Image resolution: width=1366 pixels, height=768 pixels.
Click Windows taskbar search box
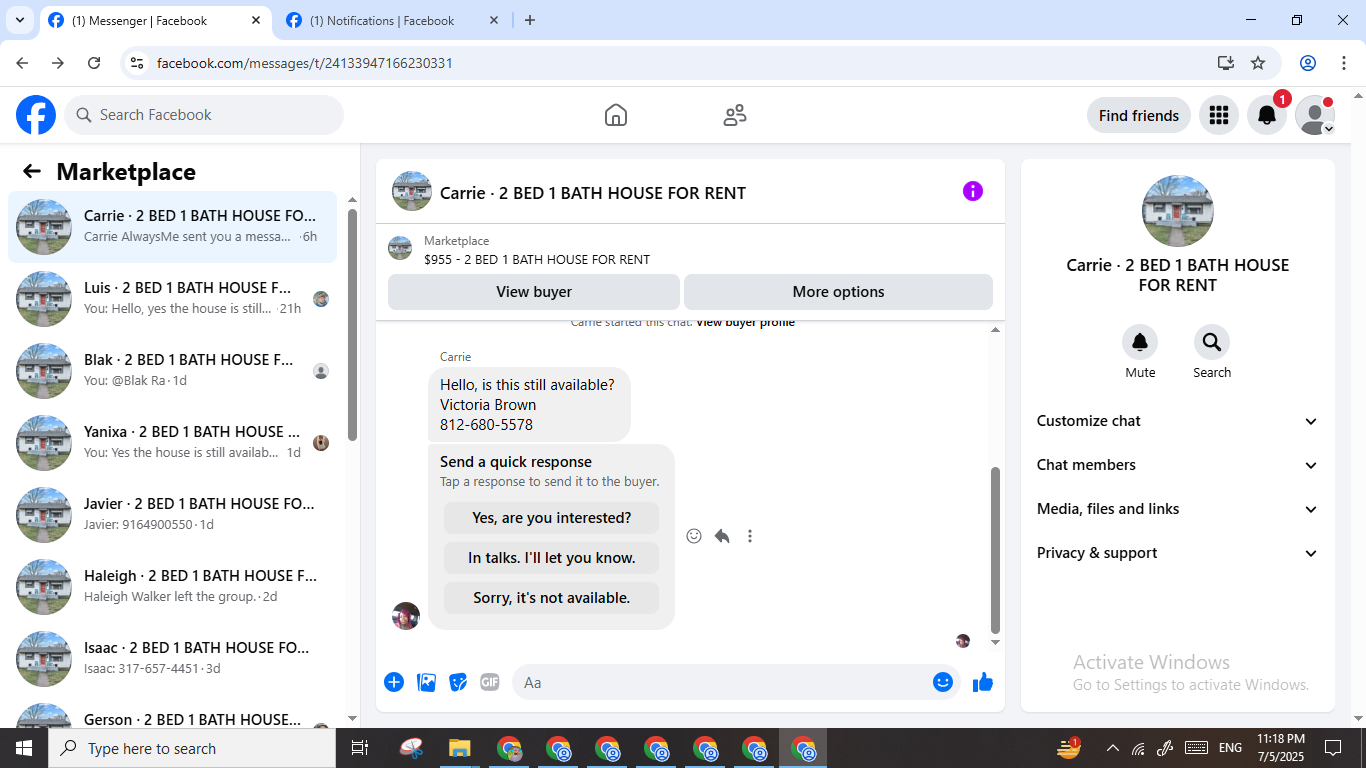tap(192, 748)
